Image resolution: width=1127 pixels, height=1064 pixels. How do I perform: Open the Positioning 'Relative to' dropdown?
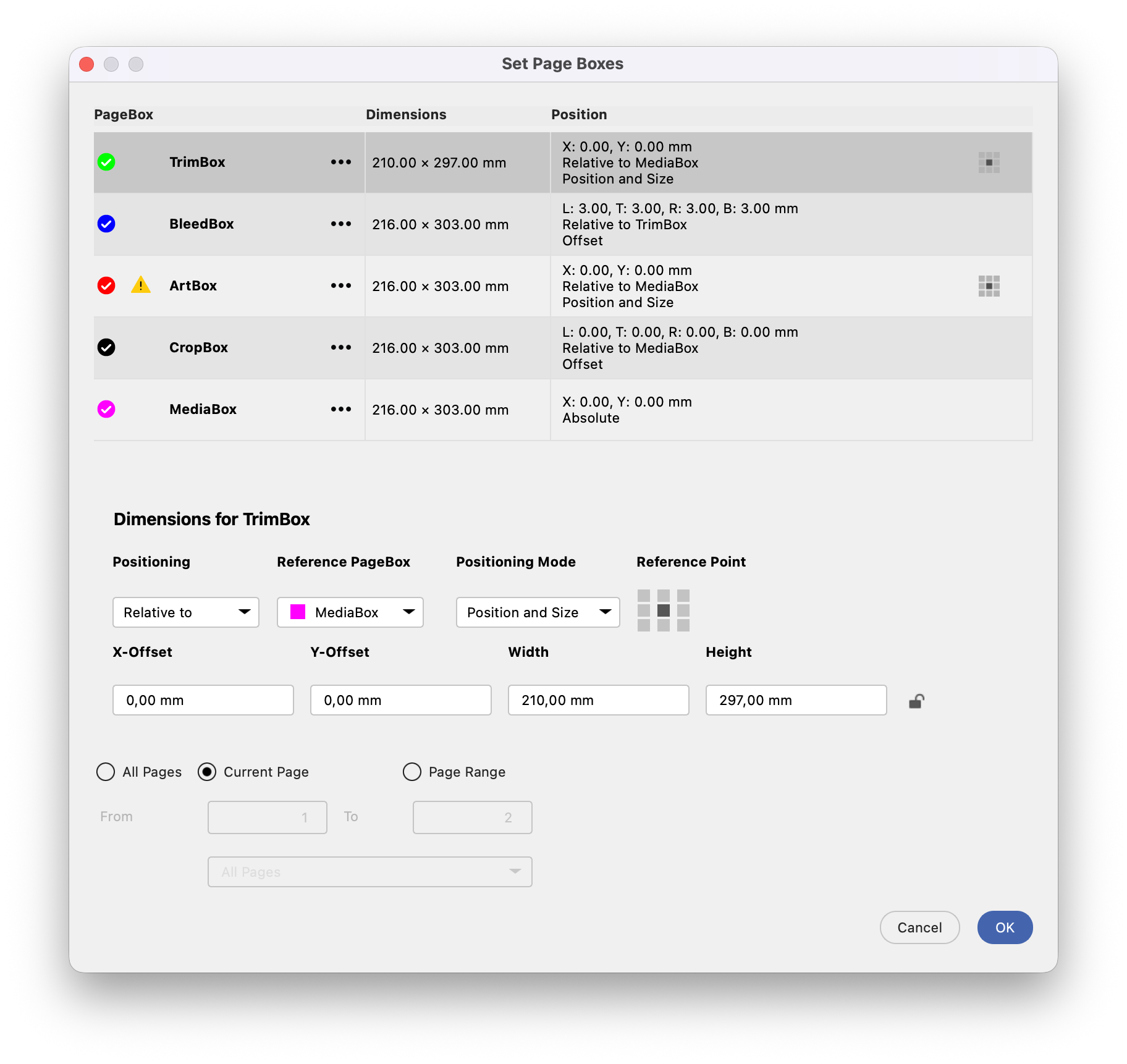186,612
